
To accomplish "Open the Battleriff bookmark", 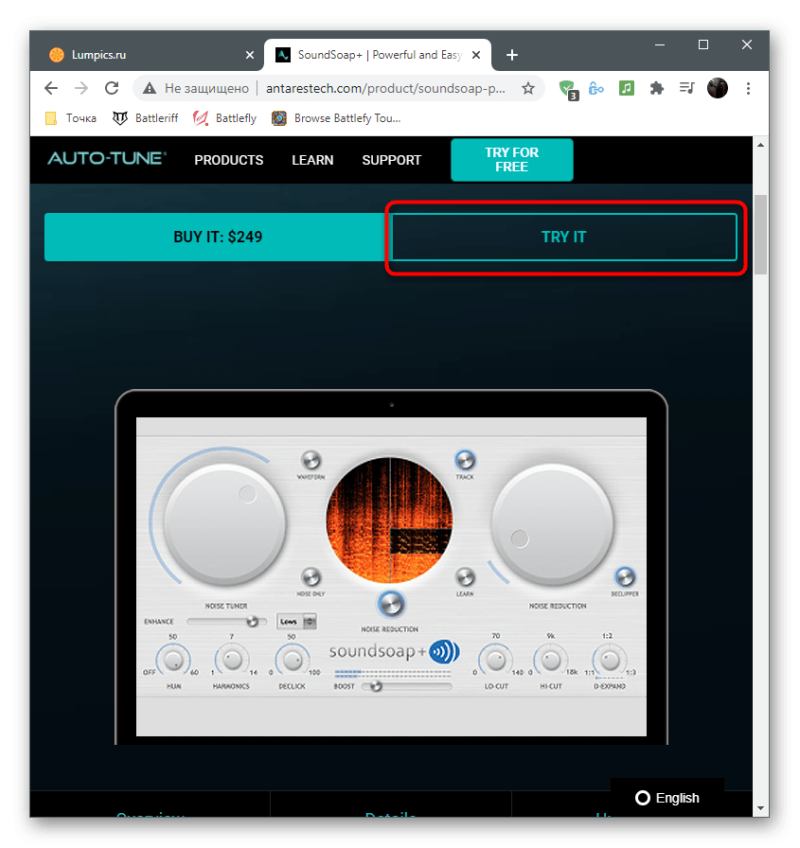I will click(x=145, y=118).
